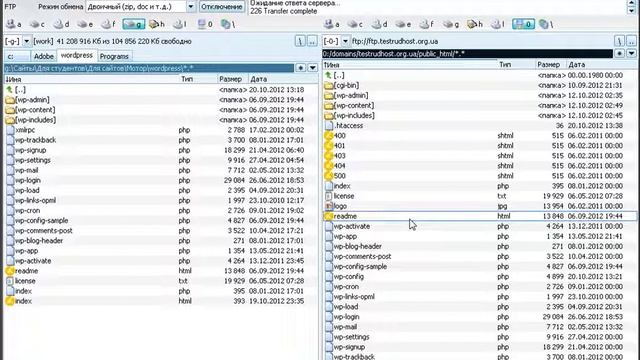Select drive i in right panel drive bar
Viewport: 640px width, 360px height.
tap(498, 24)
